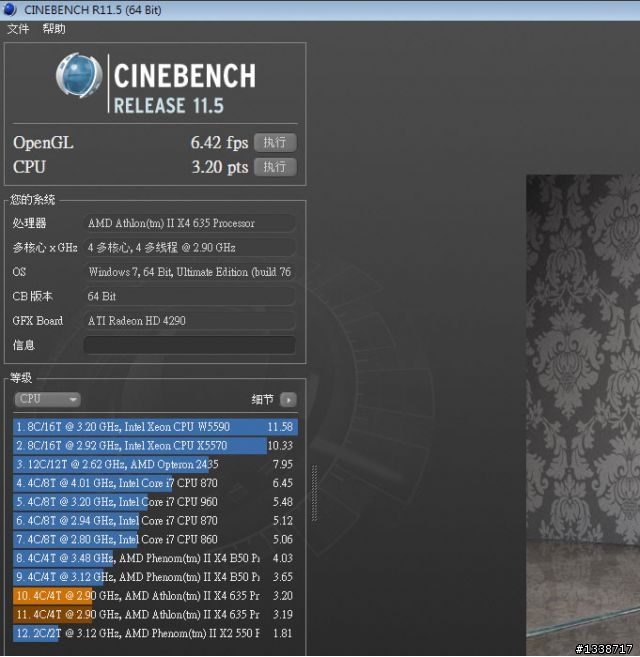Open the CPU ranking dropdown
Screen dimensions: 640x657
(x=47, y=399)
